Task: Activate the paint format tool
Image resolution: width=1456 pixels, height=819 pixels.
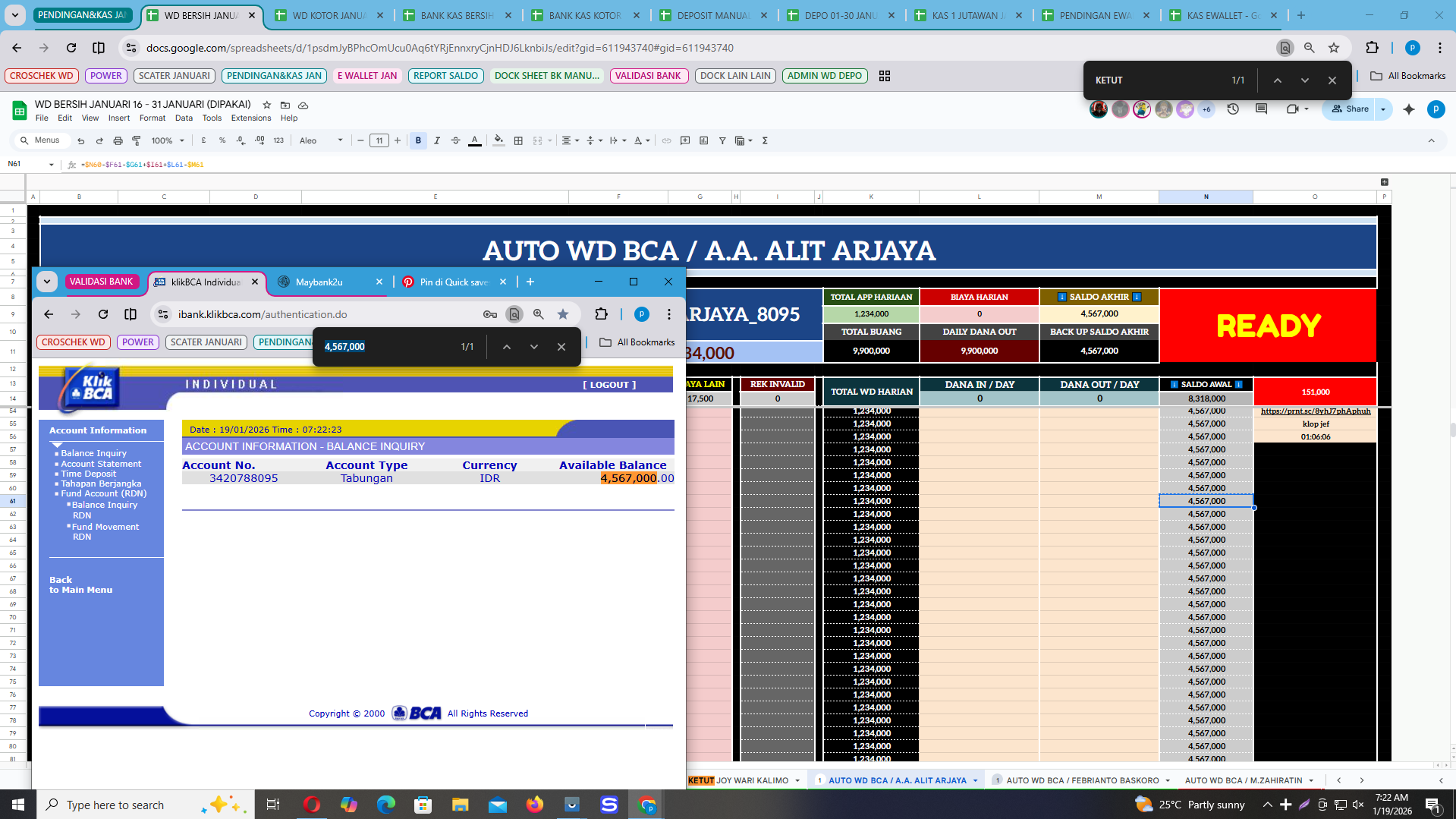Action: coord(137,140)
